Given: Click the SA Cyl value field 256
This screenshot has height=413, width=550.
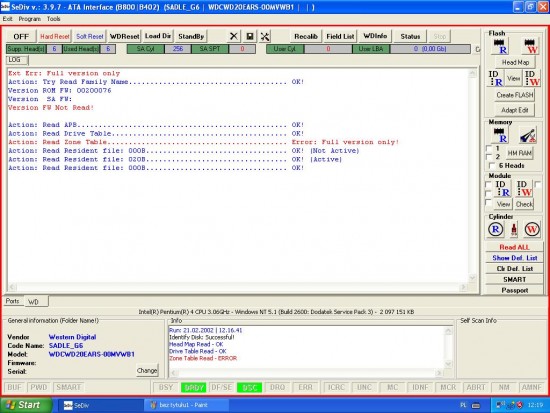Looking at the screenshot, I should pos(178,49).
